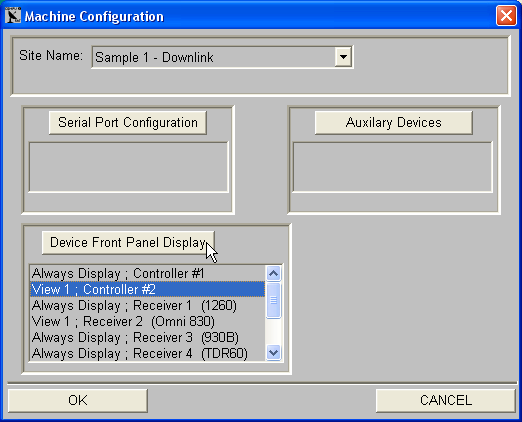Image resolution: width=522 pixels, height=422 pixels.
Task: Select 'Always Display ; Receiver 3 (930B)' row
Action: click(x=147, y=337)
